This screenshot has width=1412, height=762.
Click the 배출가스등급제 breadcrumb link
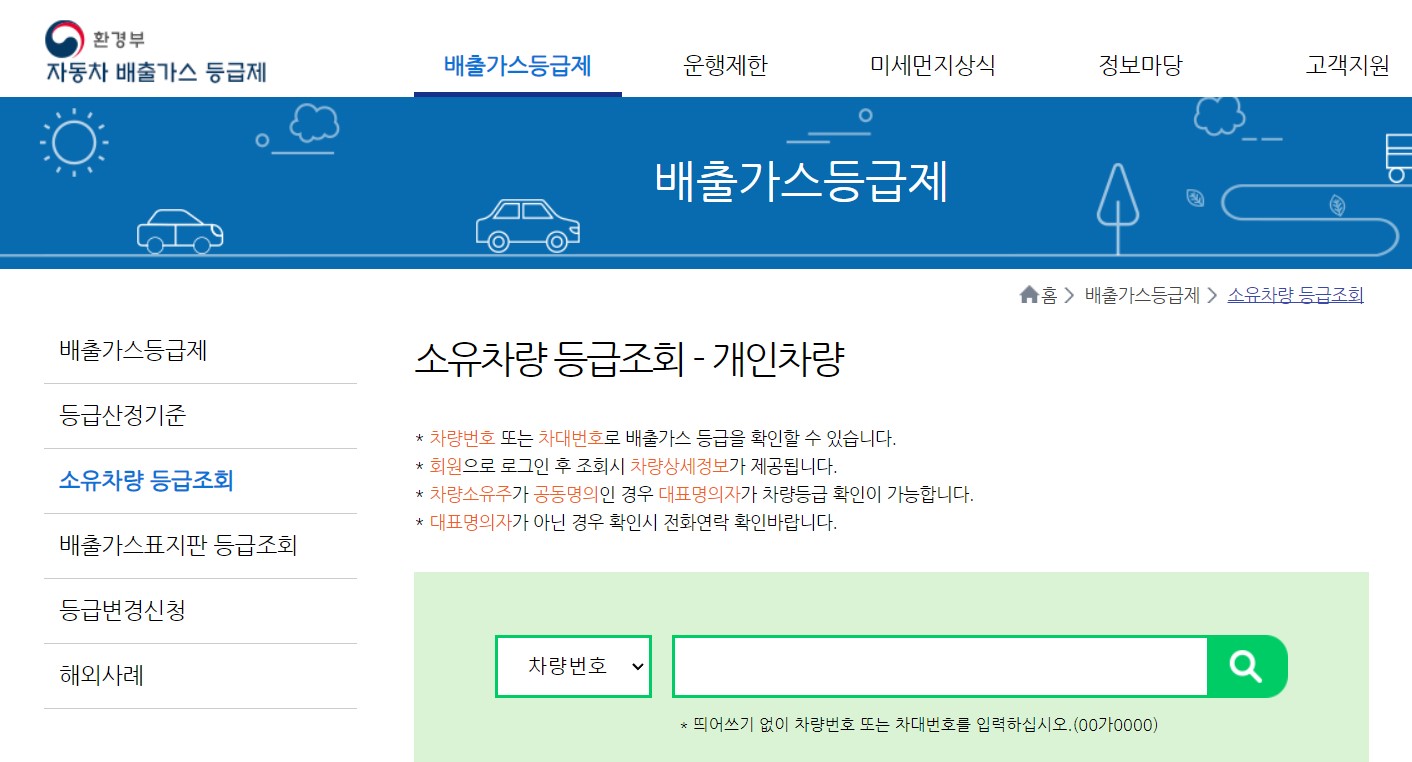click(x=1142, y=295)
